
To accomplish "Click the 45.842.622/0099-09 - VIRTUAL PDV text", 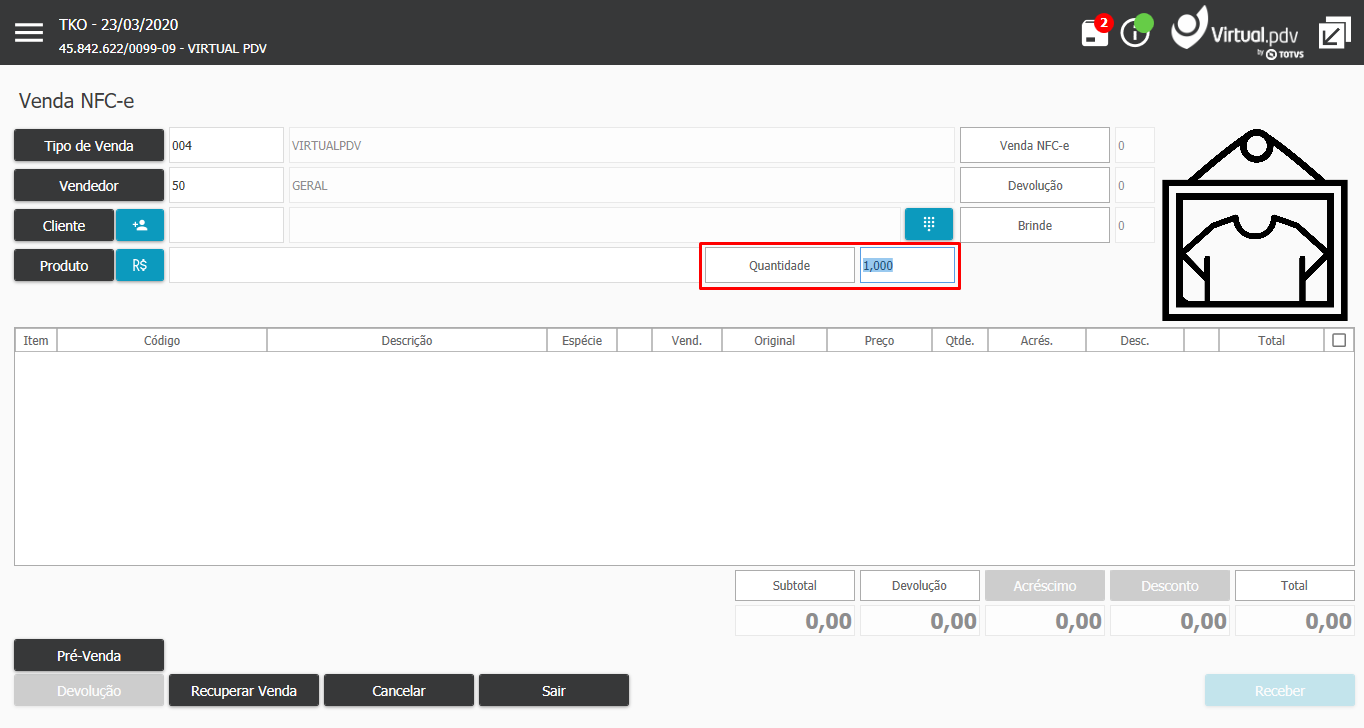I will 163,48.
